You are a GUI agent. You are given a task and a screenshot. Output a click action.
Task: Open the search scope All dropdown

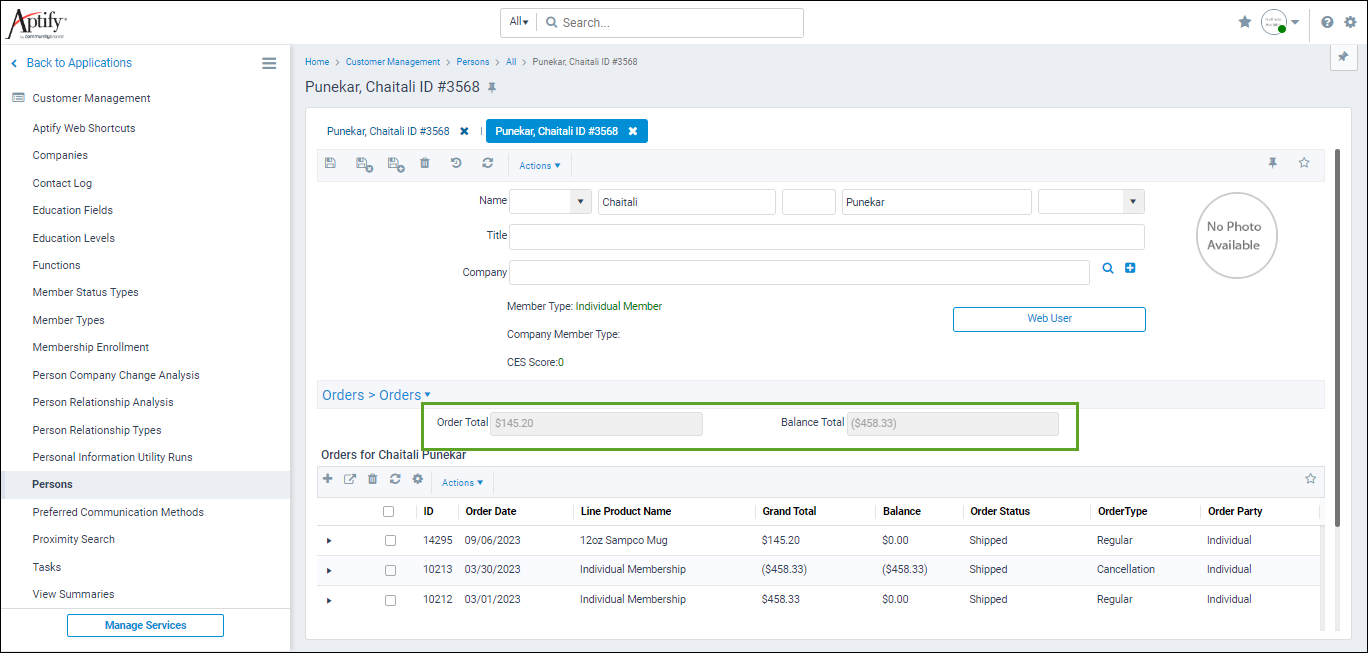[x=519, y=22]
